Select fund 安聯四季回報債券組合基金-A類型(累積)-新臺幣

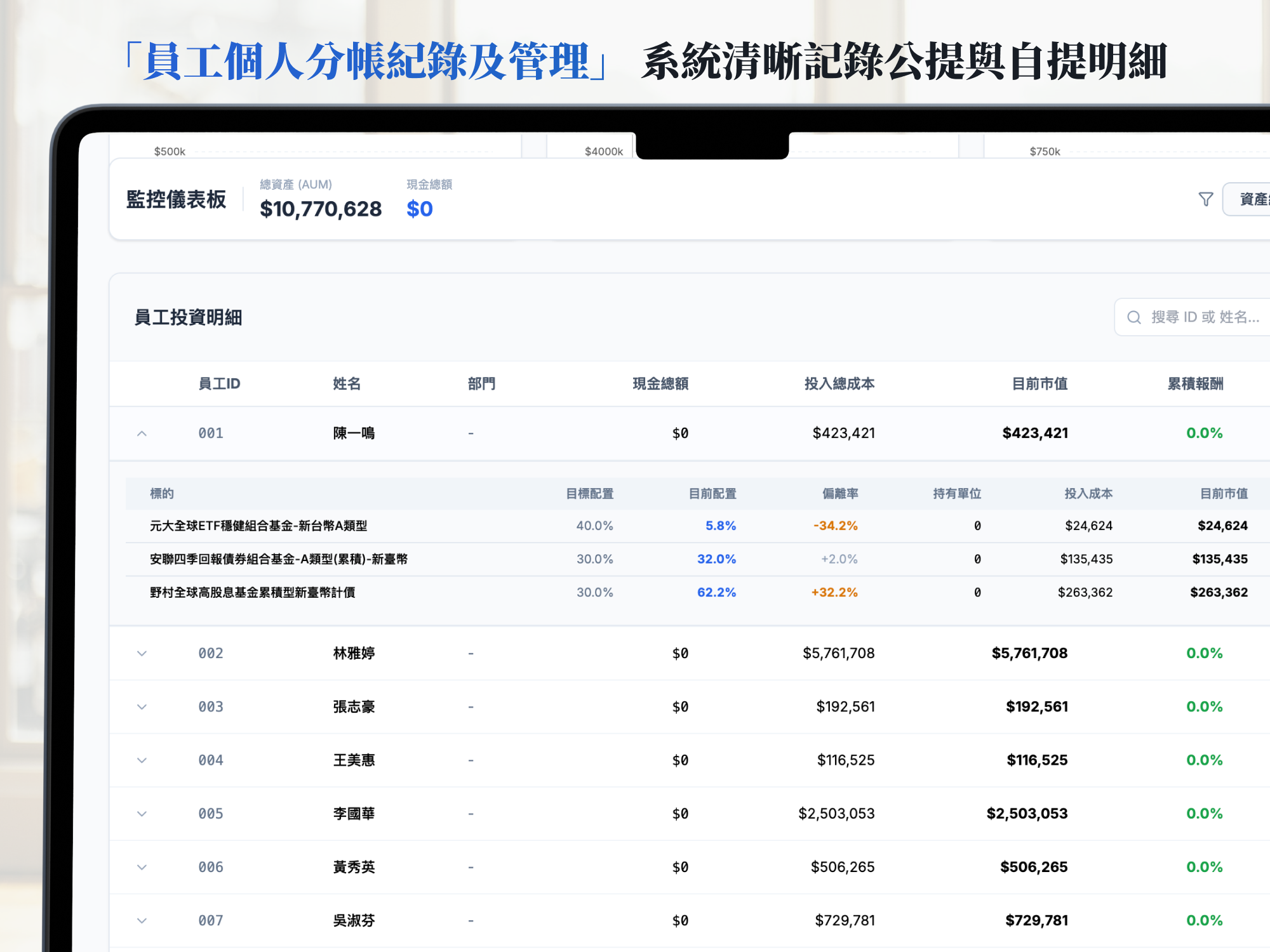point(279,559)
